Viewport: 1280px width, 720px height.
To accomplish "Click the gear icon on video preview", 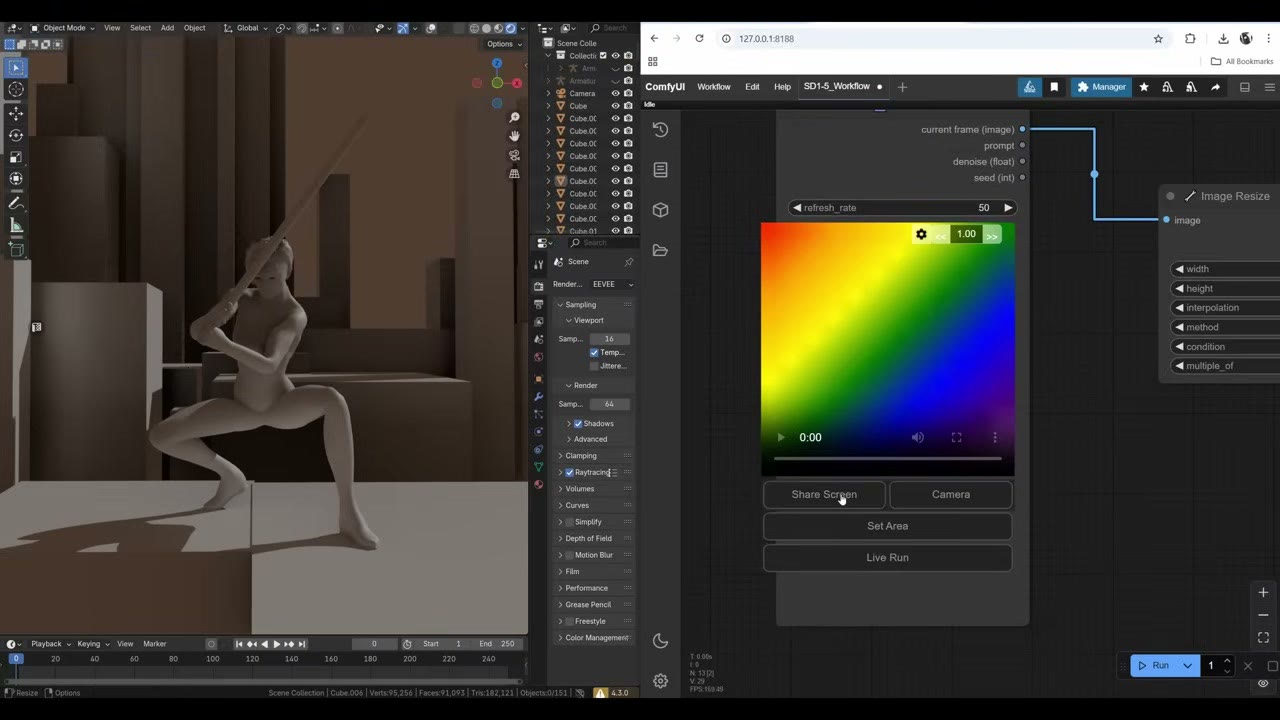I will 921,234.
